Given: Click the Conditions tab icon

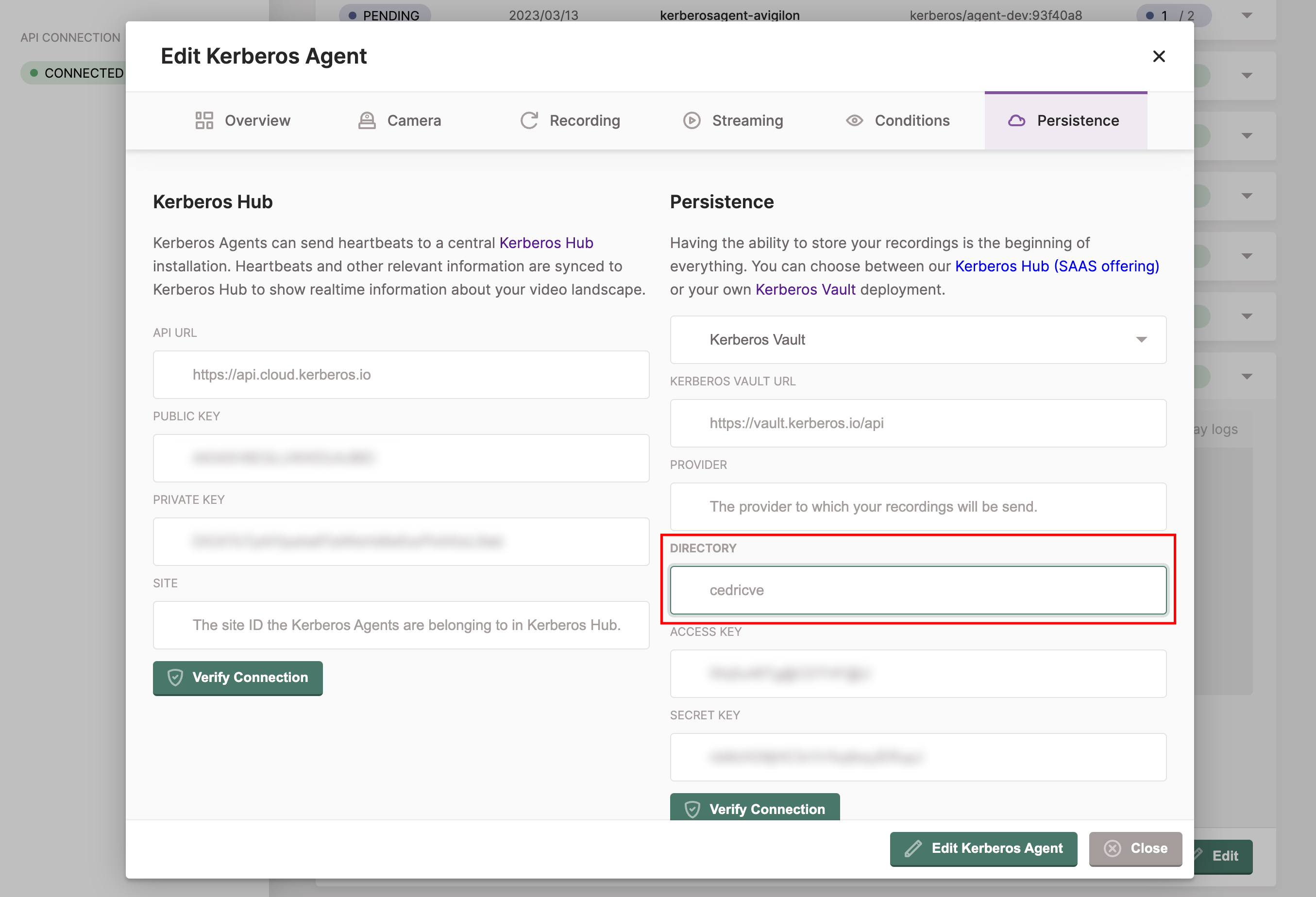Looking at the screenshot, I should coord(855,120).
